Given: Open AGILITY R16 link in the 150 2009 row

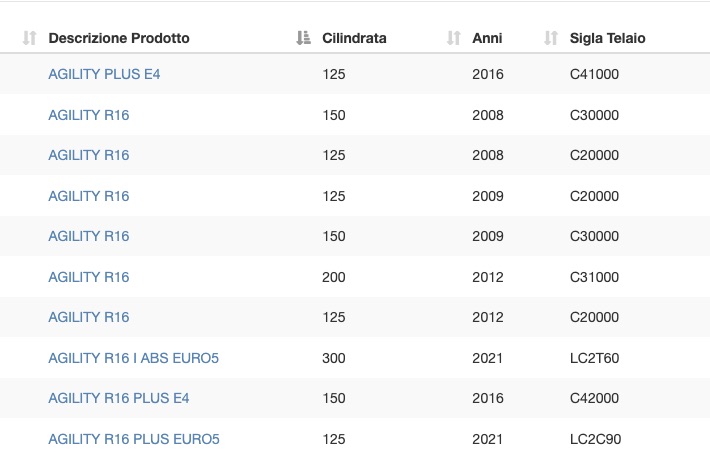Looking at the screenshot, I should [89, 236].
